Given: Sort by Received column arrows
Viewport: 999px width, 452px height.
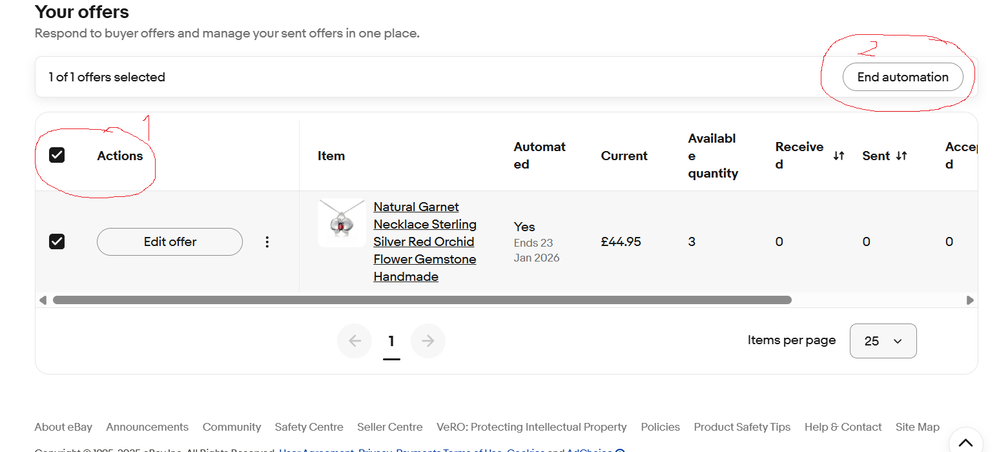Looking at the screenshot, I should pyautogui.click(x=839, y=156).
